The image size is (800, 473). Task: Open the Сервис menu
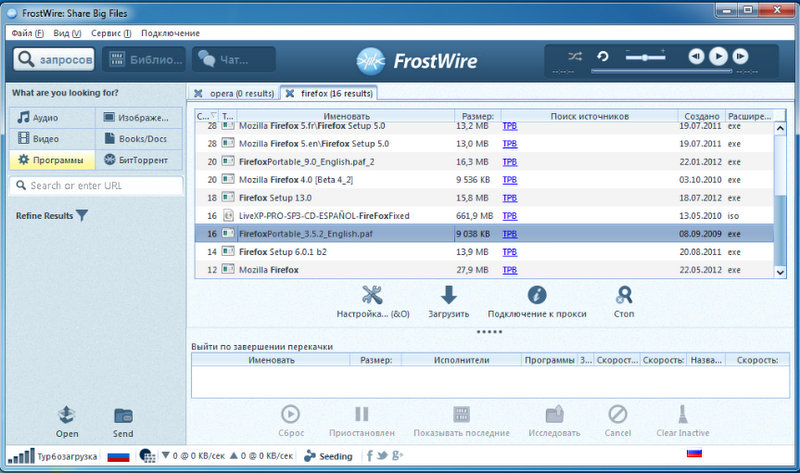tap(111, 33)
